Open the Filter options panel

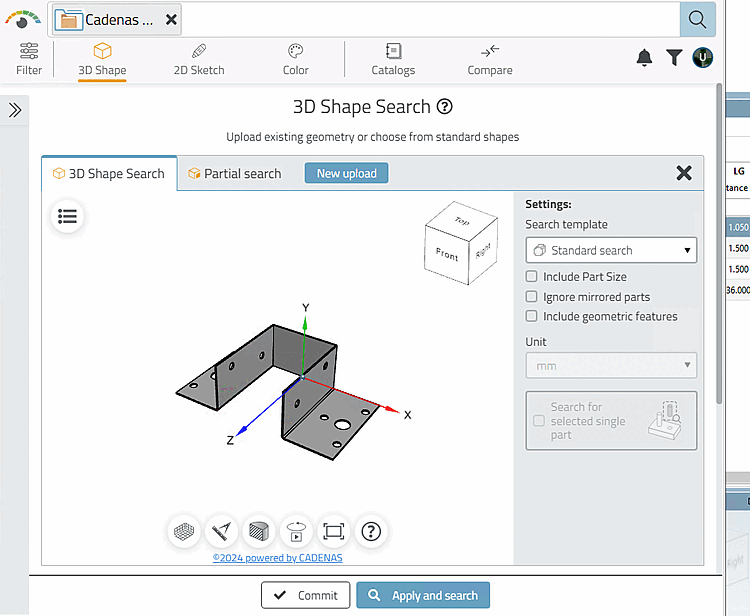click(x=29, y=58)
